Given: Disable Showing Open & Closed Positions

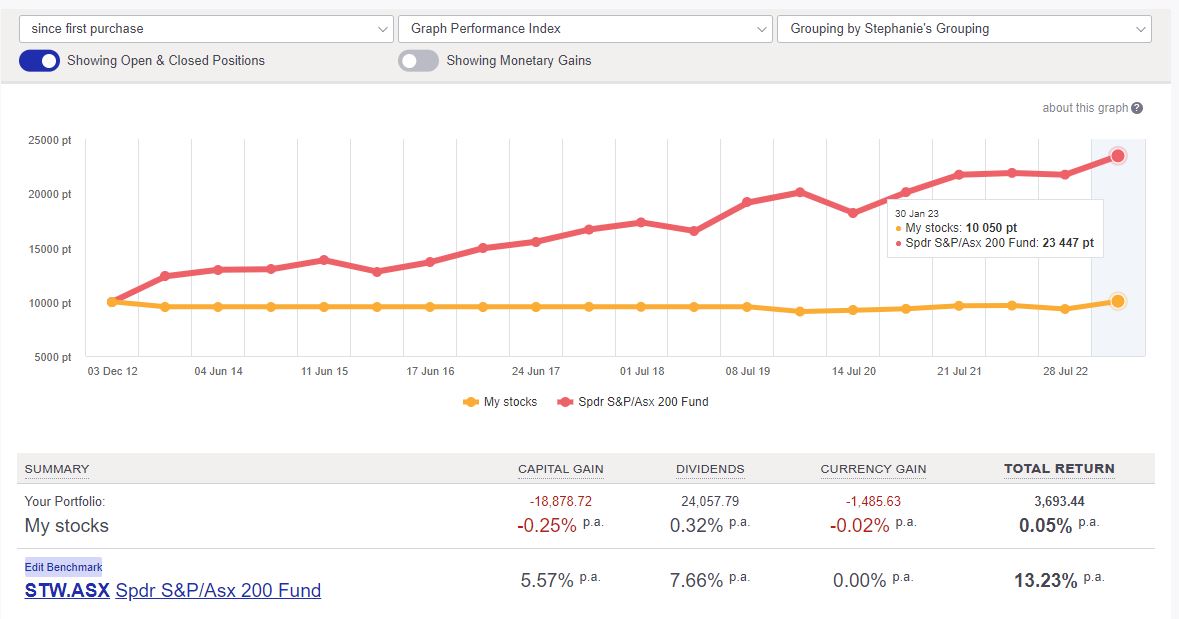Looking at the screenshot, I should (39, 60).
